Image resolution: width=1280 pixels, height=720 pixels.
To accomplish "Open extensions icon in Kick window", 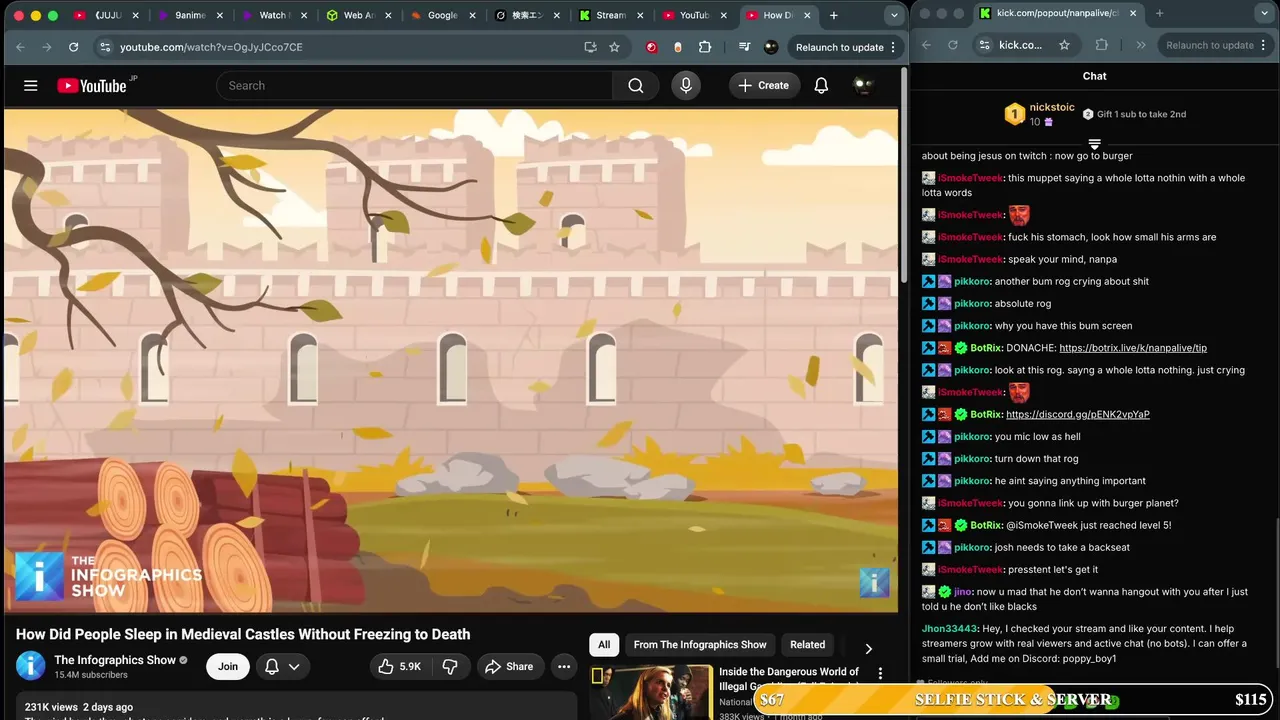I will (1102, 45).
